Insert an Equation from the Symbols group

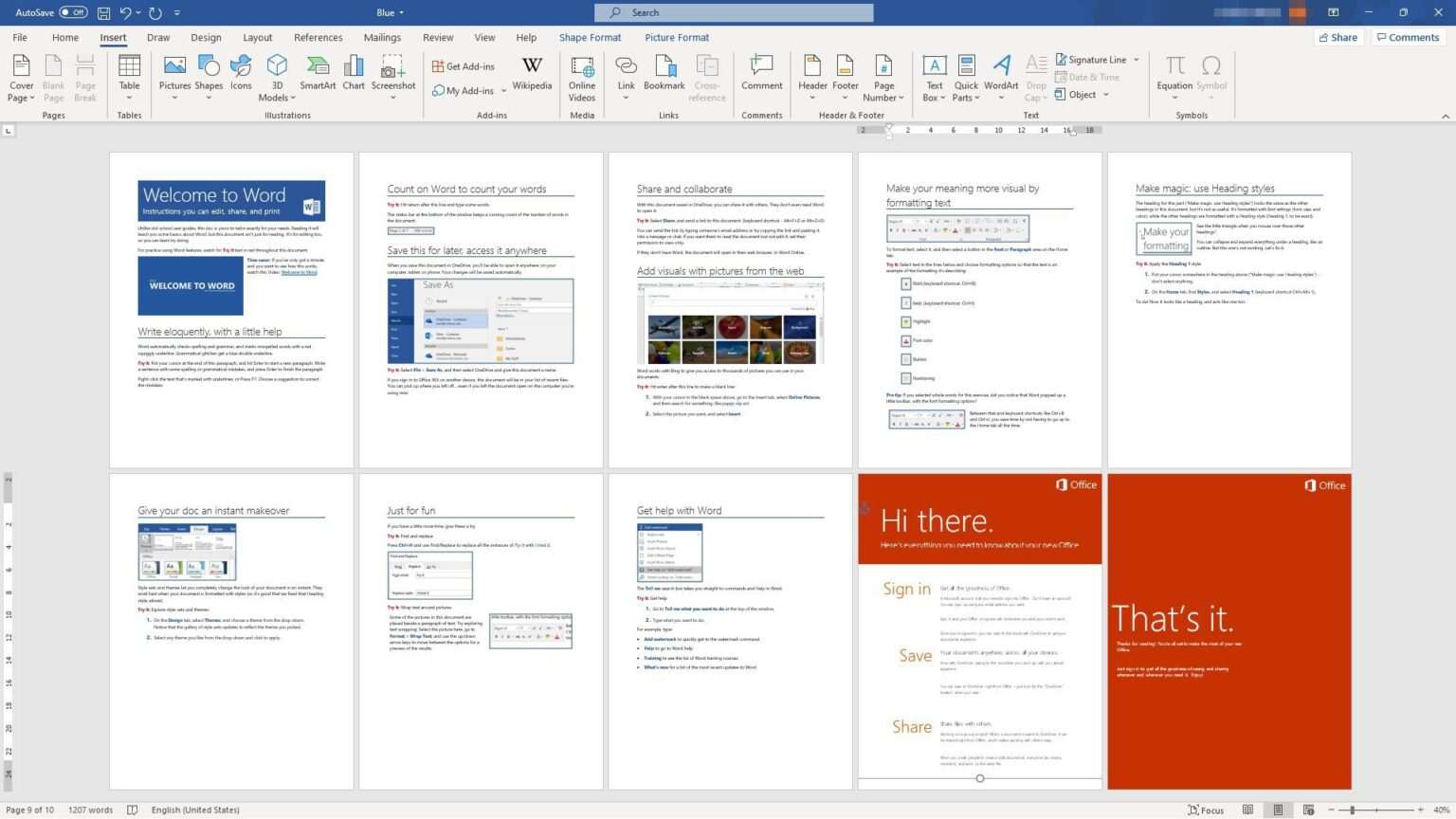1174,76
